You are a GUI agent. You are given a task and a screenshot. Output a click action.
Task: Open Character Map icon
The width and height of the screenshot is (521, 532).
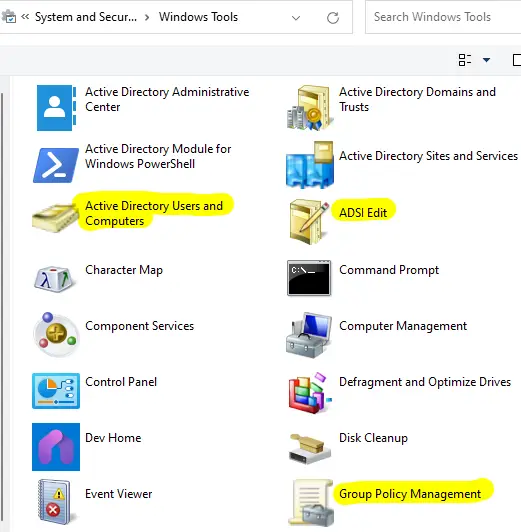[55, 279]
